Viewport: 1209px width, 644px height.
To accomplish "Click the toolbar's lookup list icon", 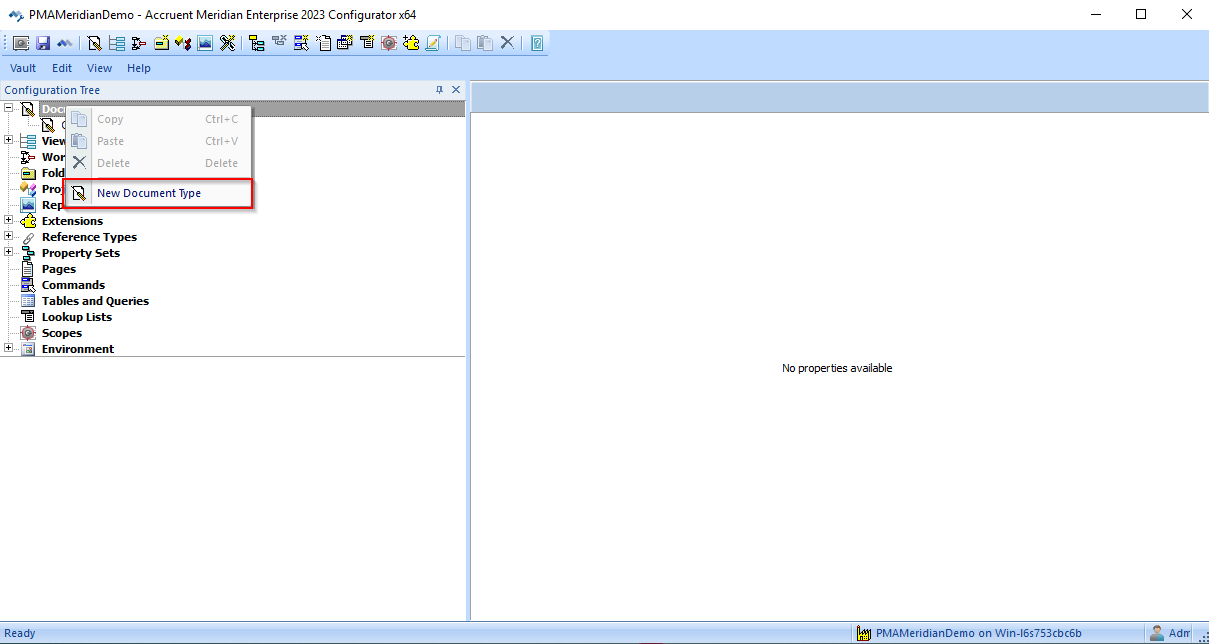I will [367, 43].
